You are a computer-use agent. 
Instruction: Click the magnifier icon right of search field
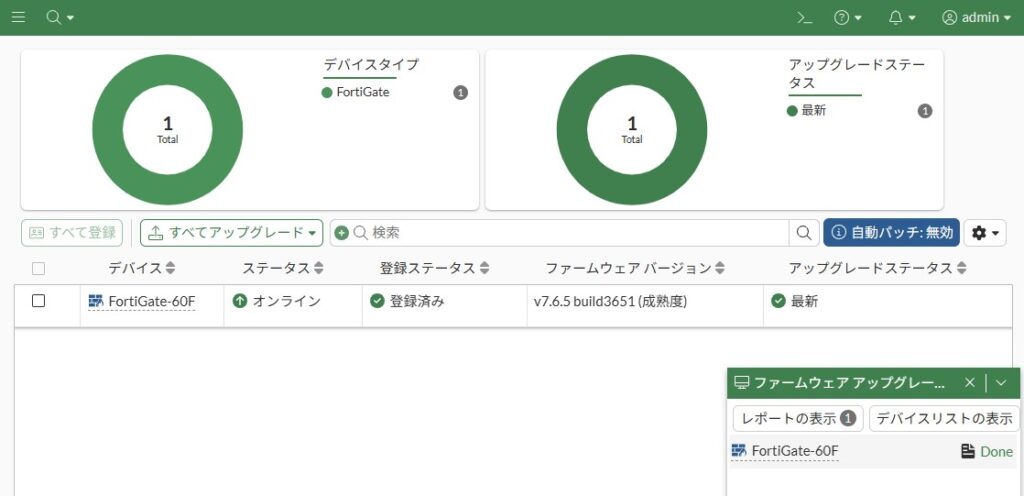(x=803, y=233)
